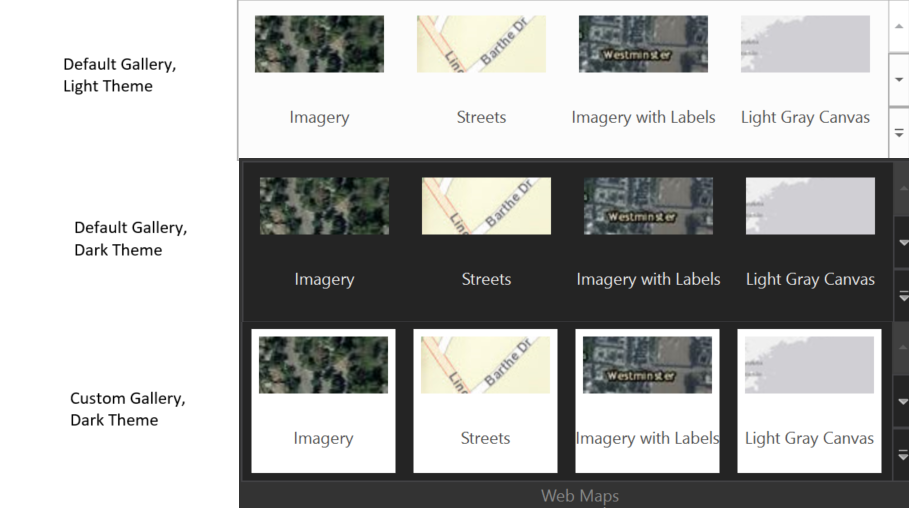Screen dimensions: 909x508
Task: Pick Light Gray Canvas white card, custom gallery
Action: tap(809, 400)
